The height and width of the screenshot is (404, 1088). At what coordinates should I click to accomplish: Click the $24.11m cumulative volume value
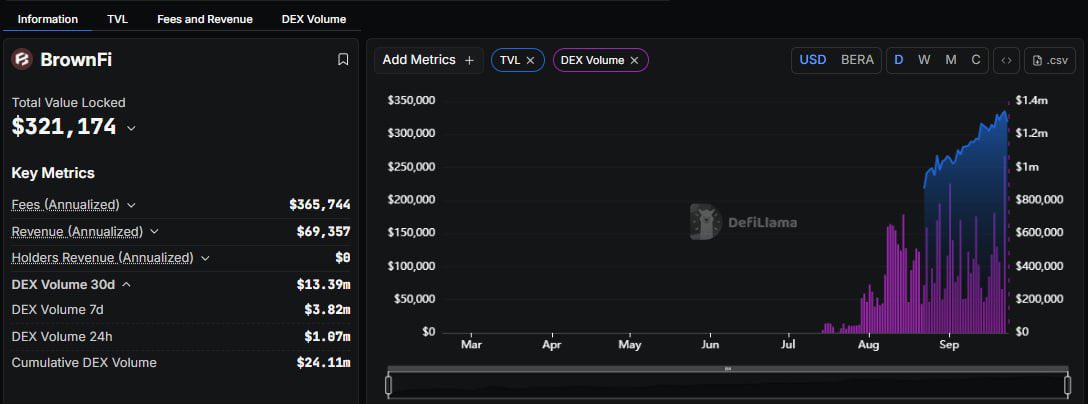[323, 362]
